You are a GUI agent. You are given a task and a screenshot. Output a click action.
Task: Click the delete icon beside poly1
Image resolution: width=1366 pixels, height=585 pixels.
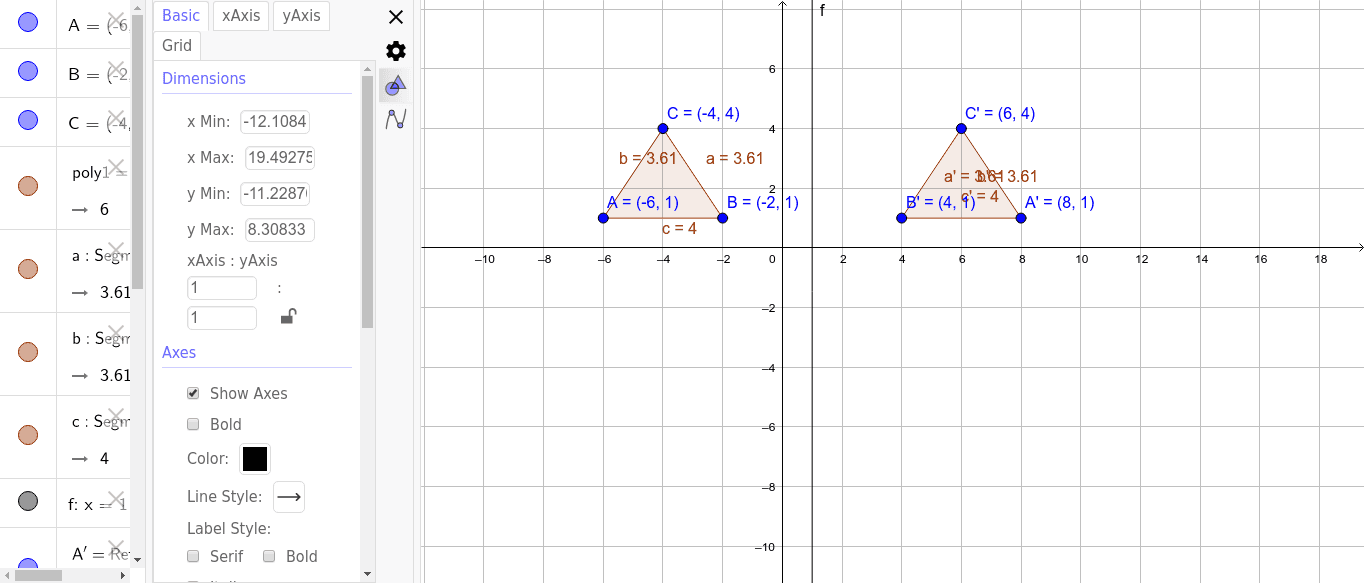click(115, 165)
